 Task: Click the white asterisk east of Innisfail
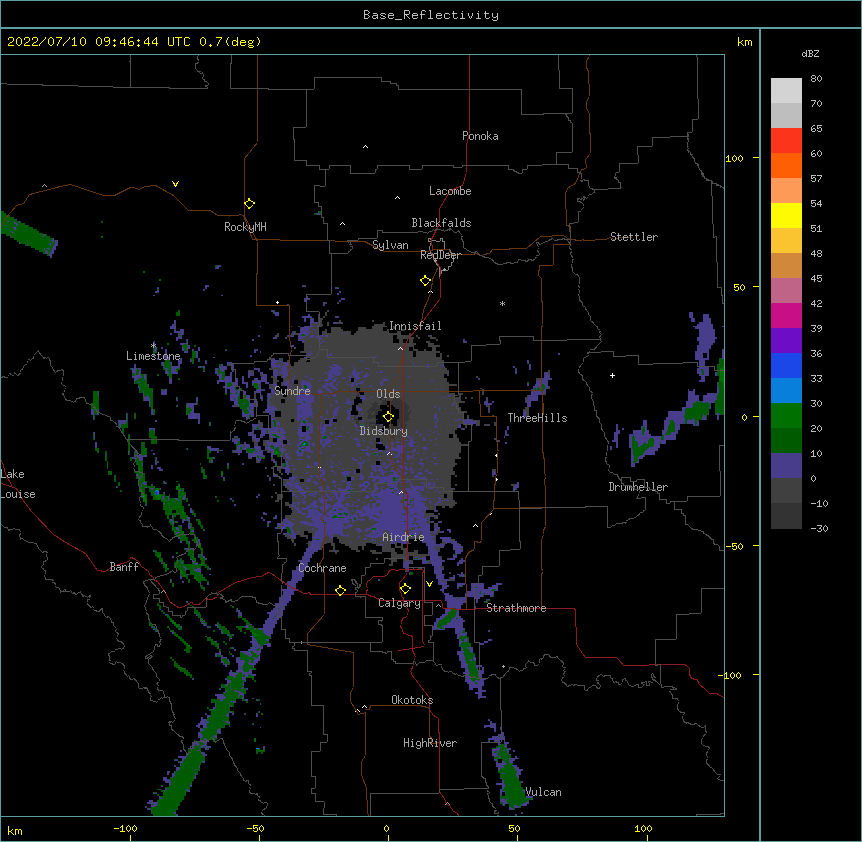502,303
